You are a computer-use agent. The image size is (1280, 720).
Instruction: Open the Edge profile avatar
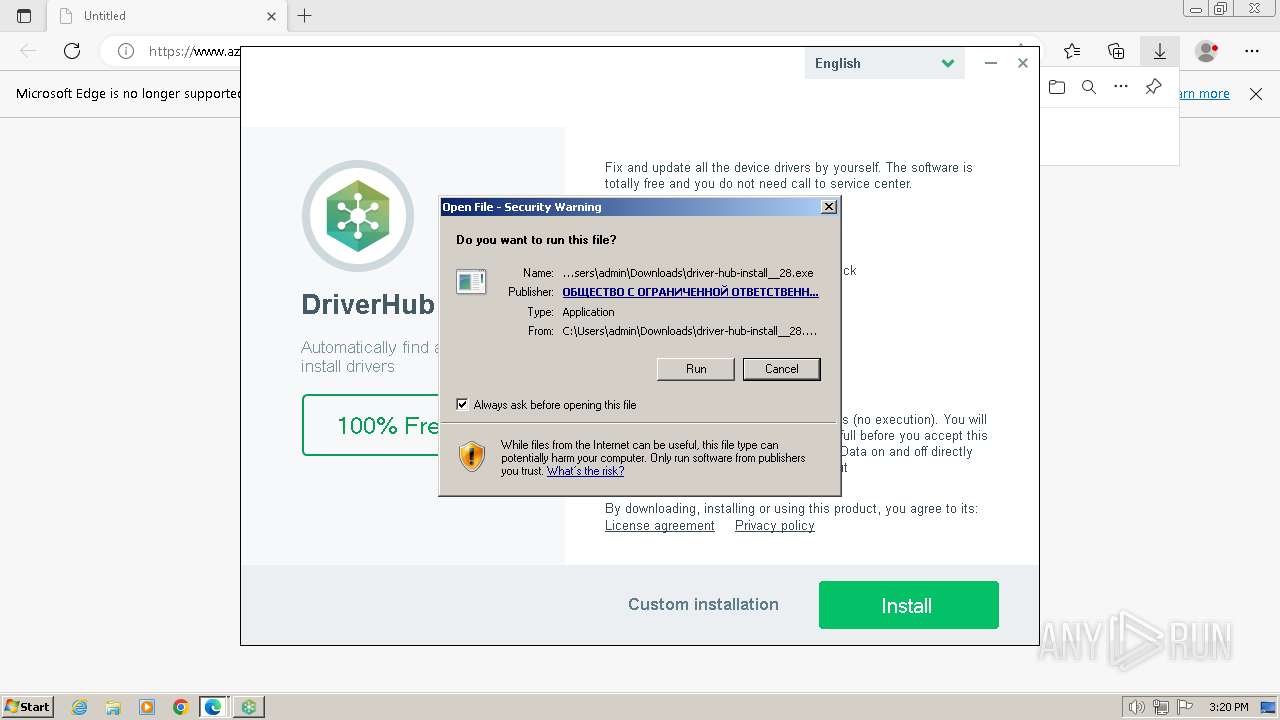[1207, 51]
